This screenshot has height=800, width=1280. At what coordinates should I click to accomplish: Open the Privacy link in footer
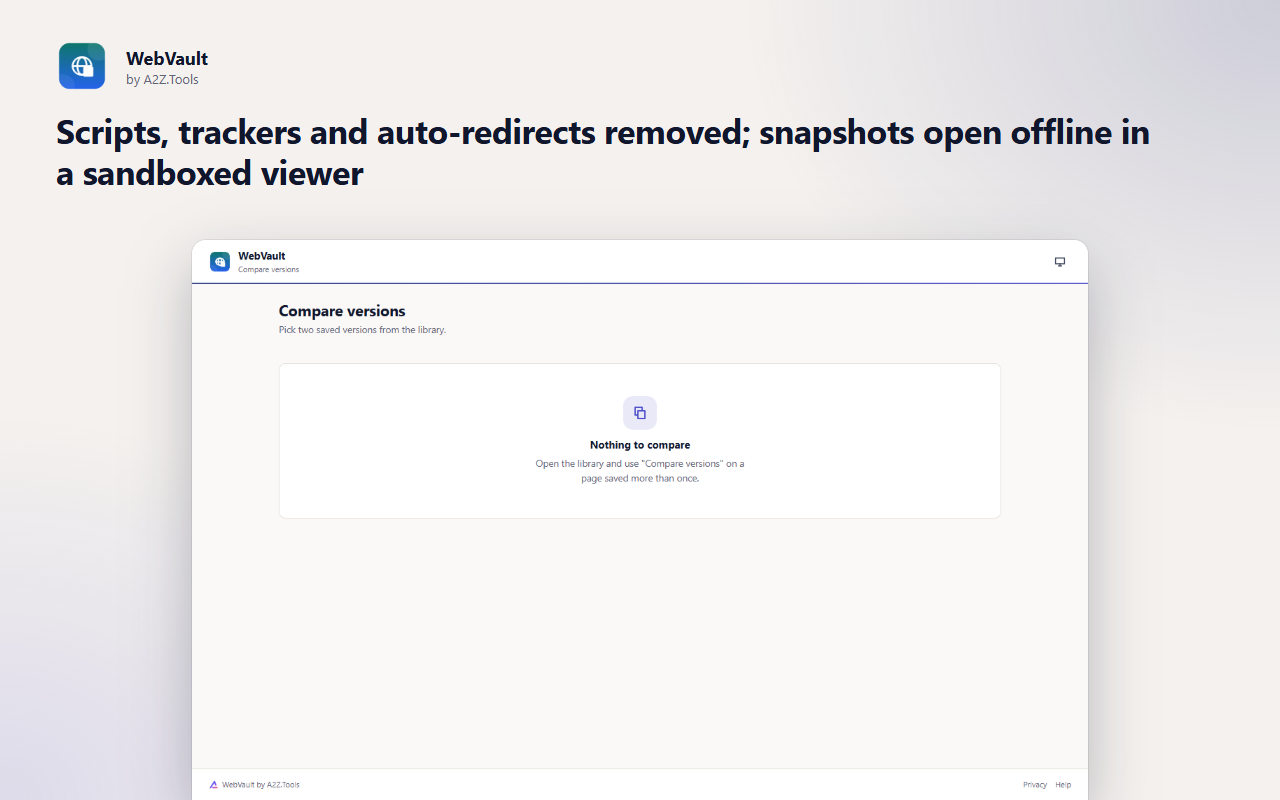pyautogui.click(x=1035, y=785)
